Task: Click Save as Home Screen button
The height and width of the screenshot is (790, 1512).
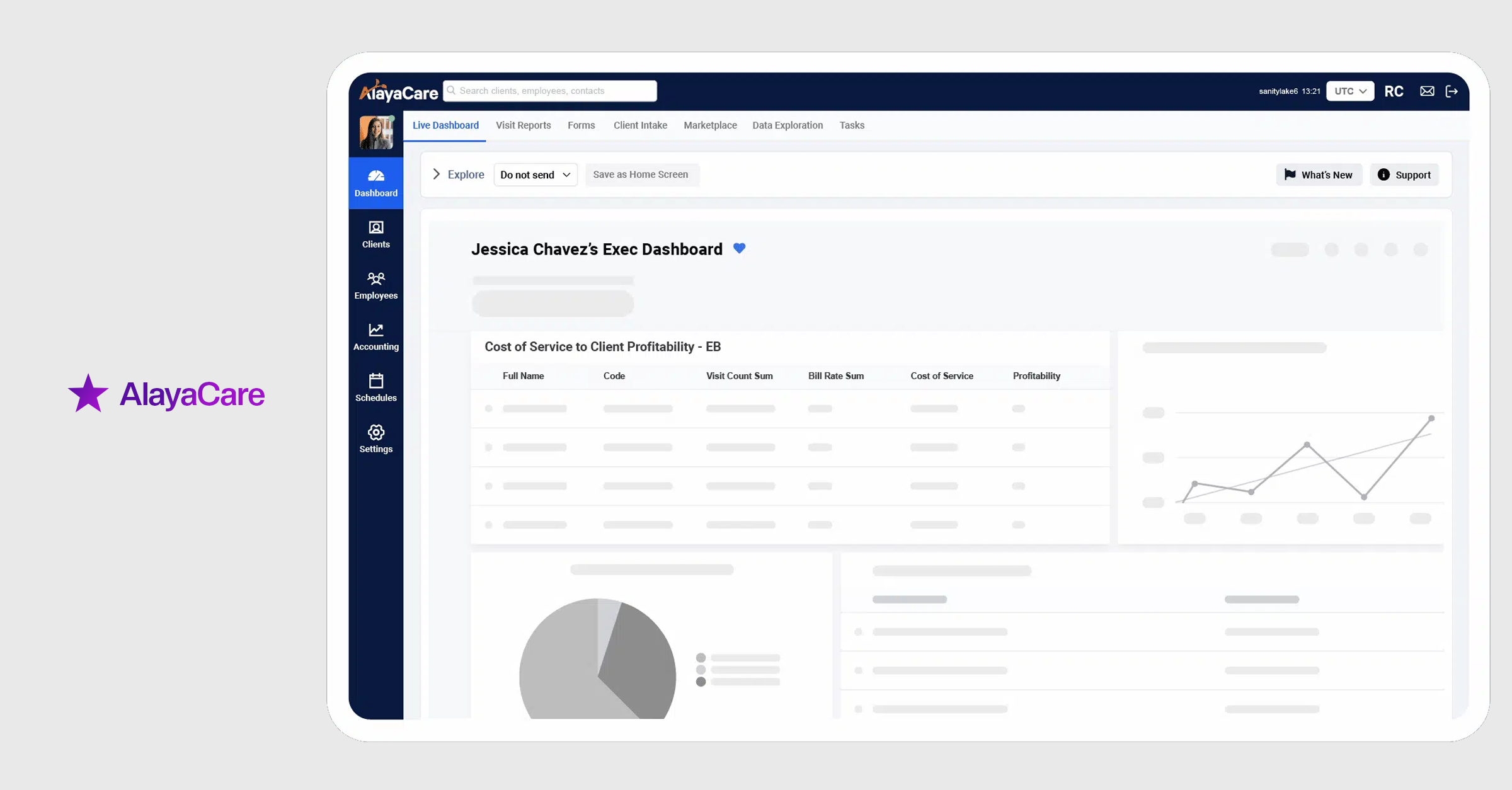Action: coord(642,175)
